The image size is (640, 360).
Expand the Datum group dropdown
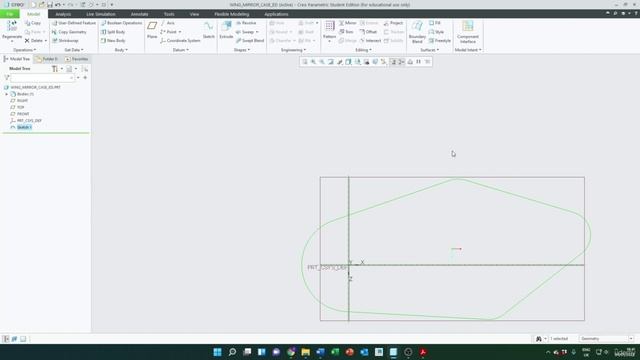pyautogui.click(x=180, y=50)
